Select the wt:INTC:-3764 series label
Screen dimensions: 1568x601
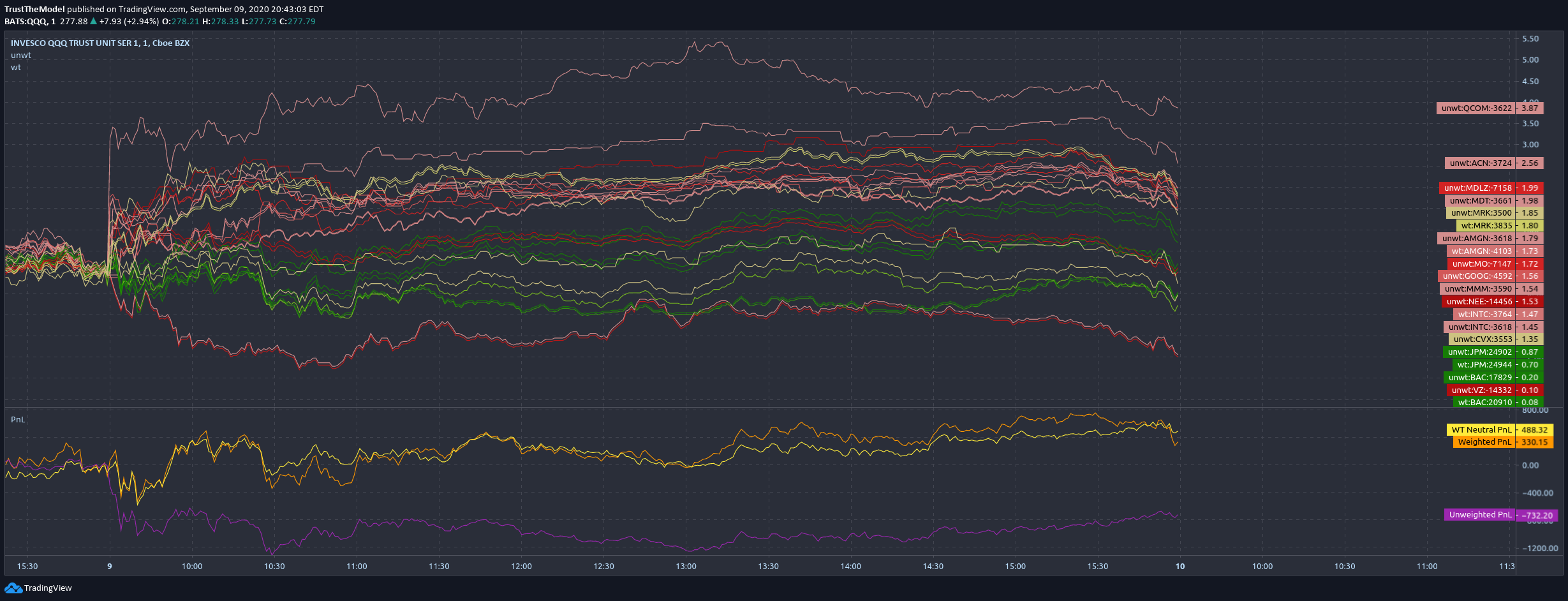point(1484,315)
